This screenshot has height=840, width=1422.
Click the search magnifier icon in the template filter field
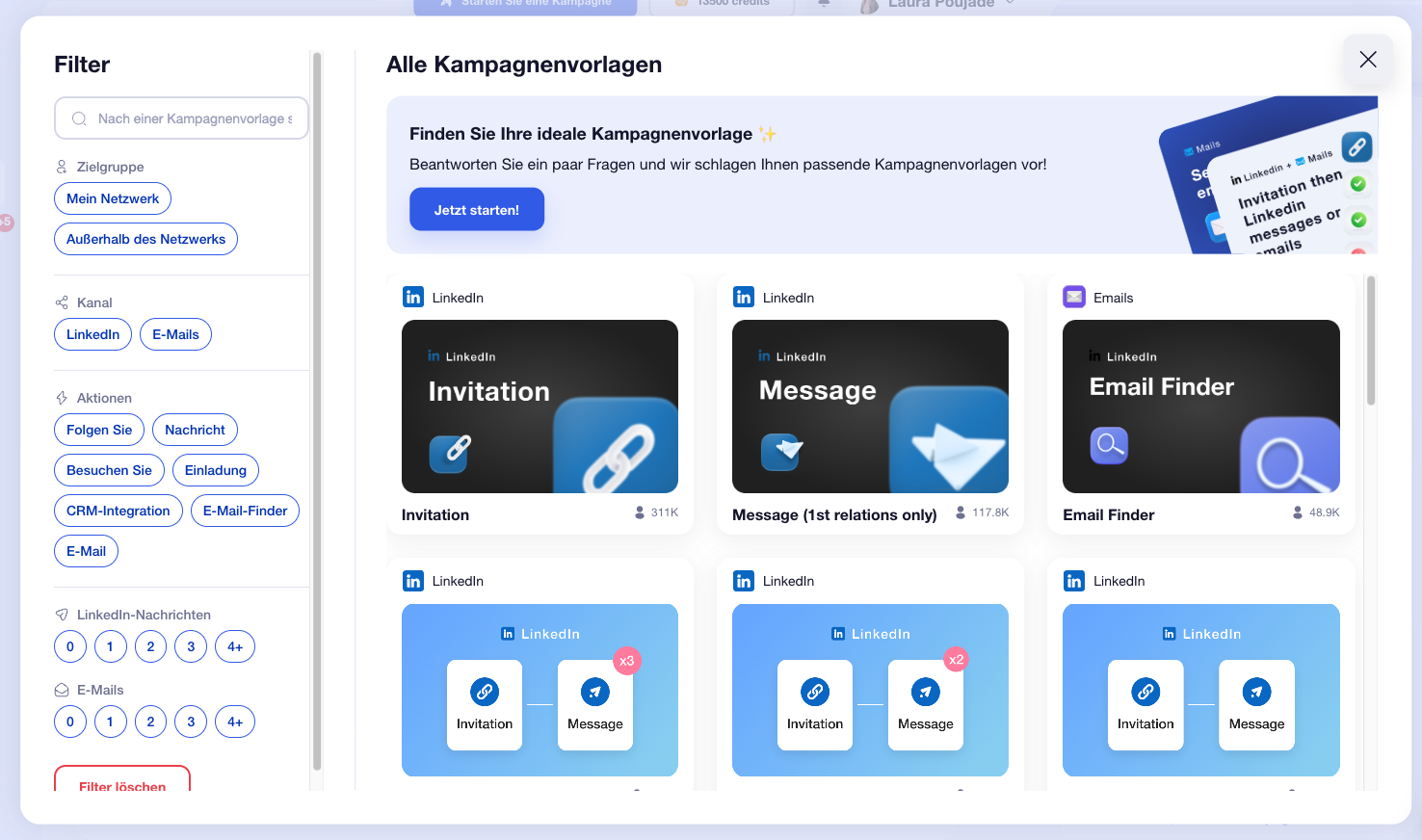[79, 118]
